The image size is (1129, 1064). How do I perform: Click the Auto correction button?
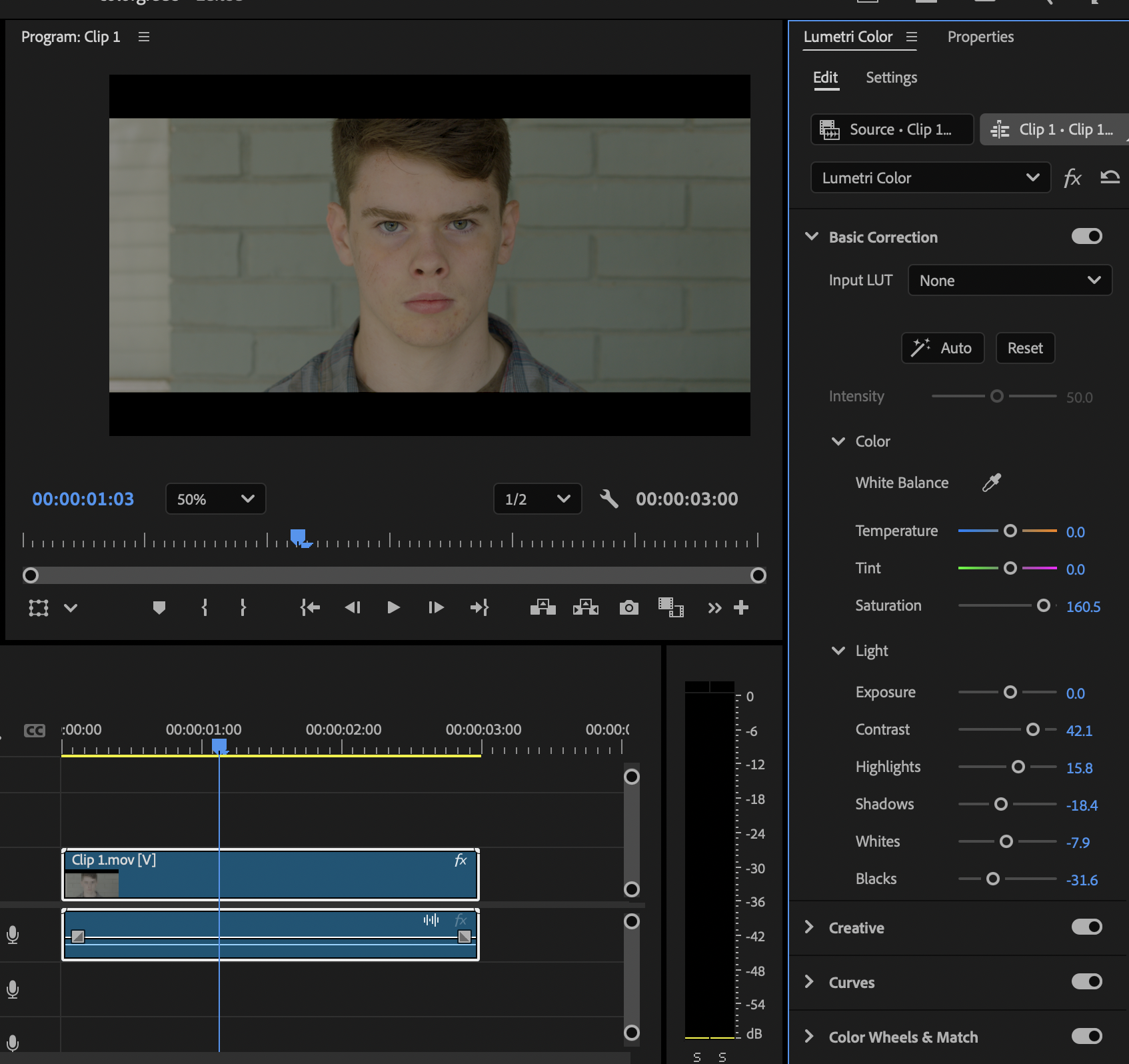click(943, 348)
